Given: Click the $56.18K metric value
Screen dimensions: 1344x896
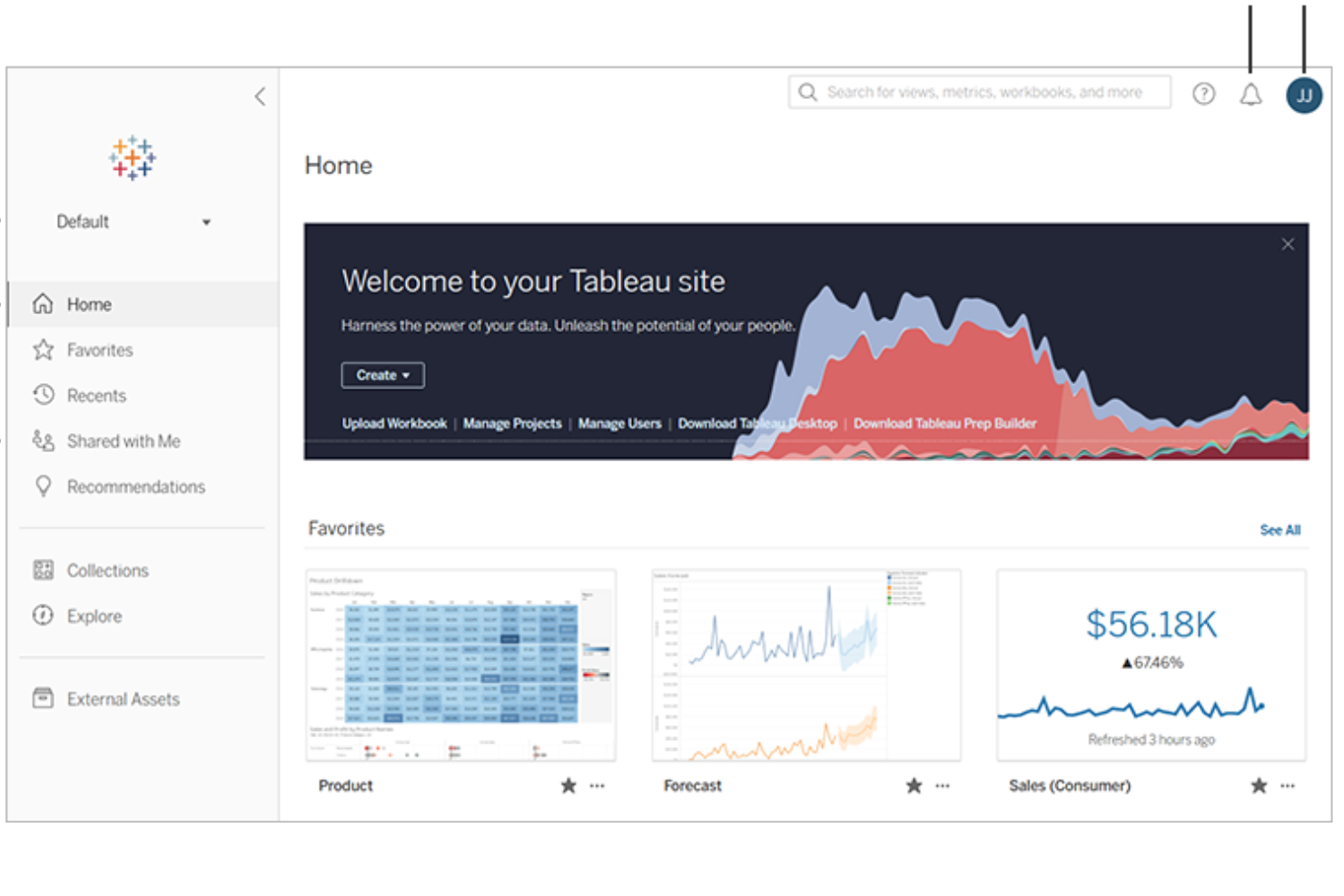Looking at the screenshot, I should (x=1151, y=625).
